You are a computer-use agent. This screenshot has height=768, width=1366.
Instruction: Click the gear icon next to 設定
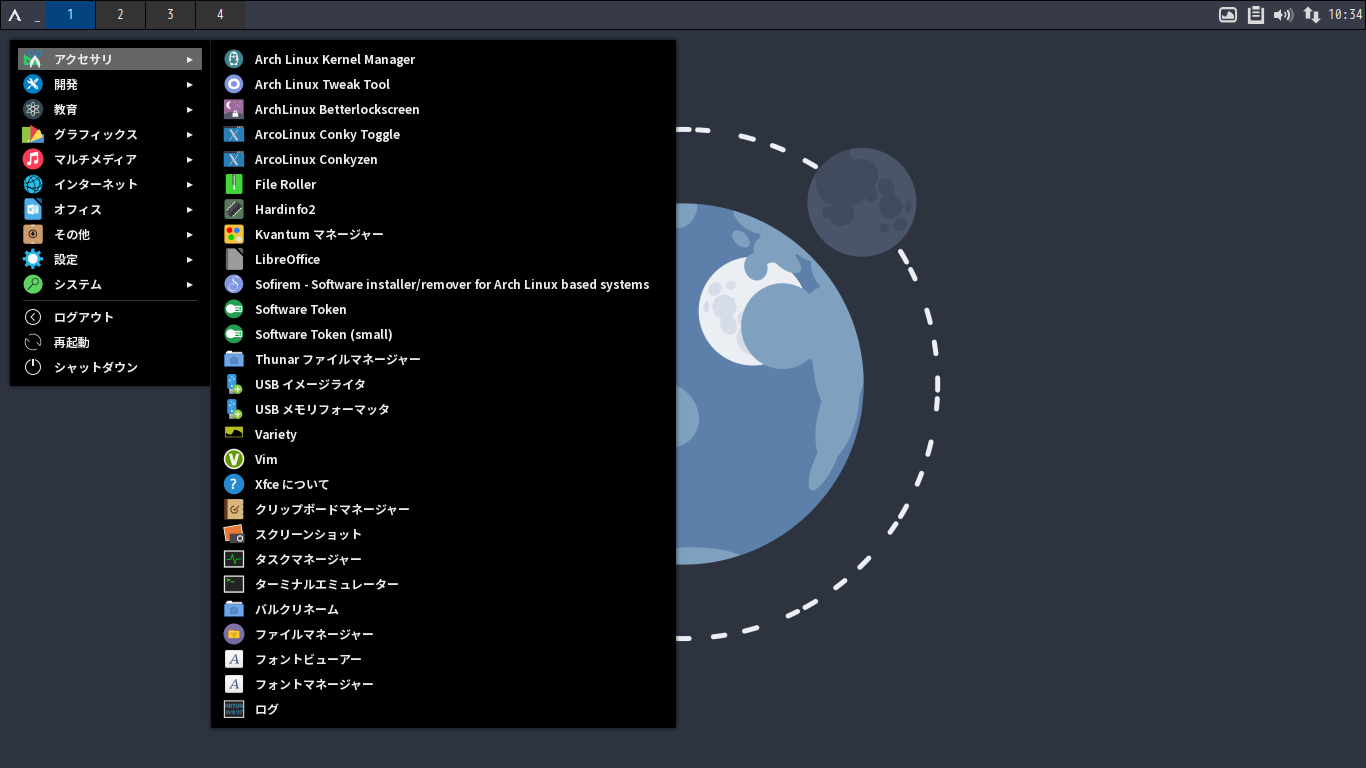33,260
